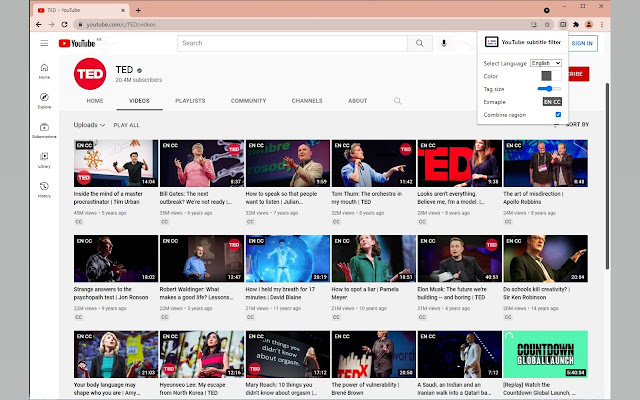Open the Sort By menu
Image resolution: width=640 pixels, height=400 pixels.
coord(571,124)
